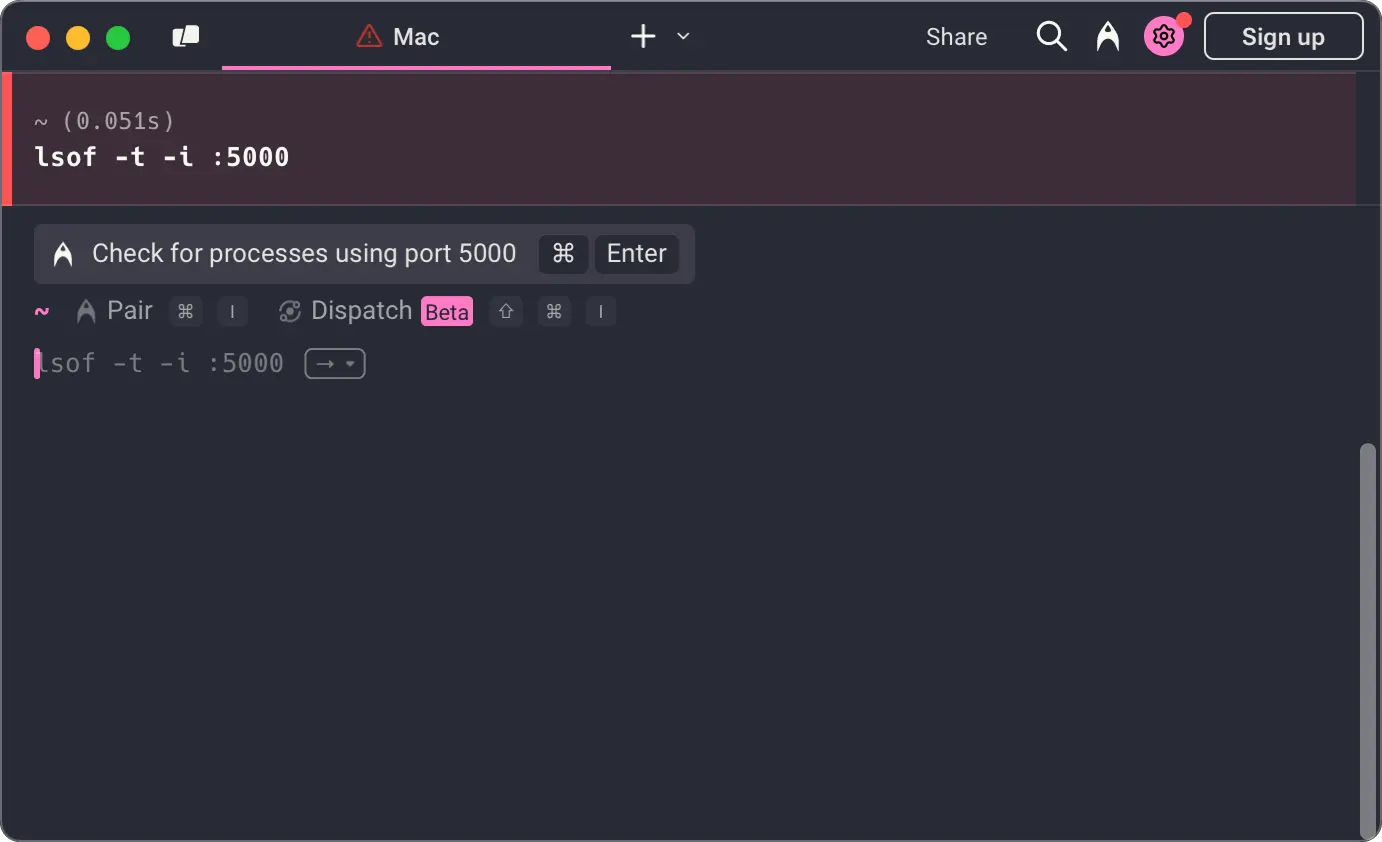Open the Warp Drive panel icon
This screenshot has width=1382, height=842.
(x=186, y=37)
